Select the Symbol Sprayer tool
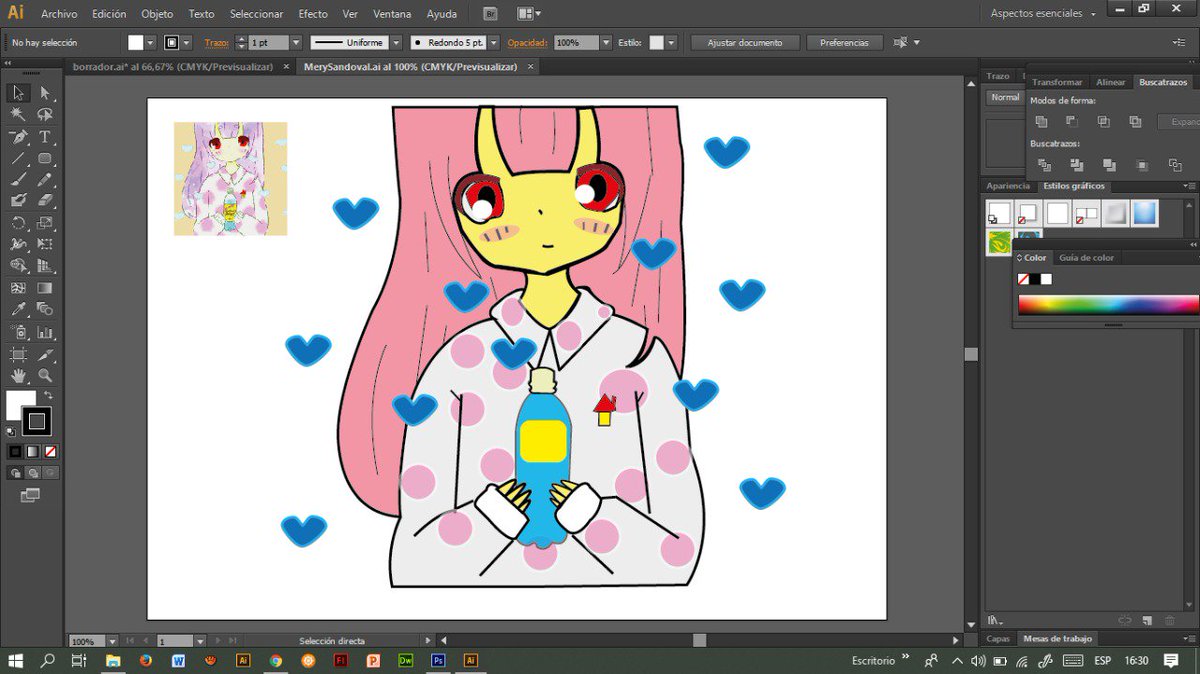This screenshot has width=1200, height=674. coord(18,332)
